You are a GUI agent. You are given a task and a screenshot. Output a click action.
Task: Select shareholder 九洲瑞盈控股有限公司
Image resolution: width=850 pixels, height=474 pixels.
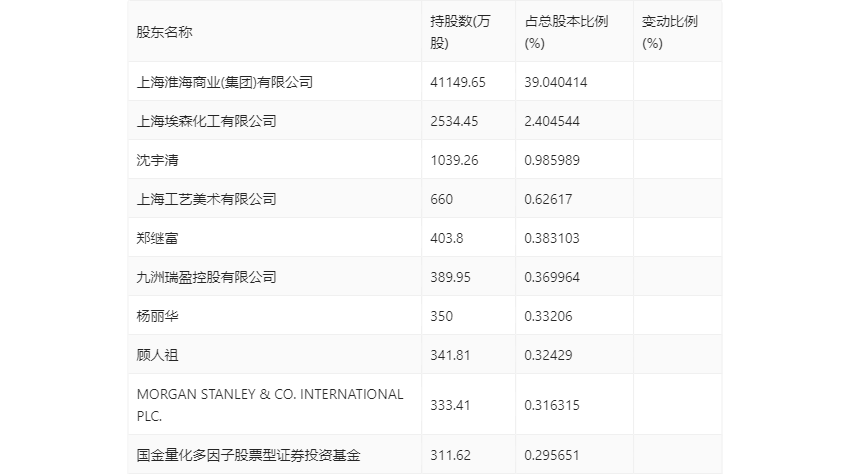206,277
